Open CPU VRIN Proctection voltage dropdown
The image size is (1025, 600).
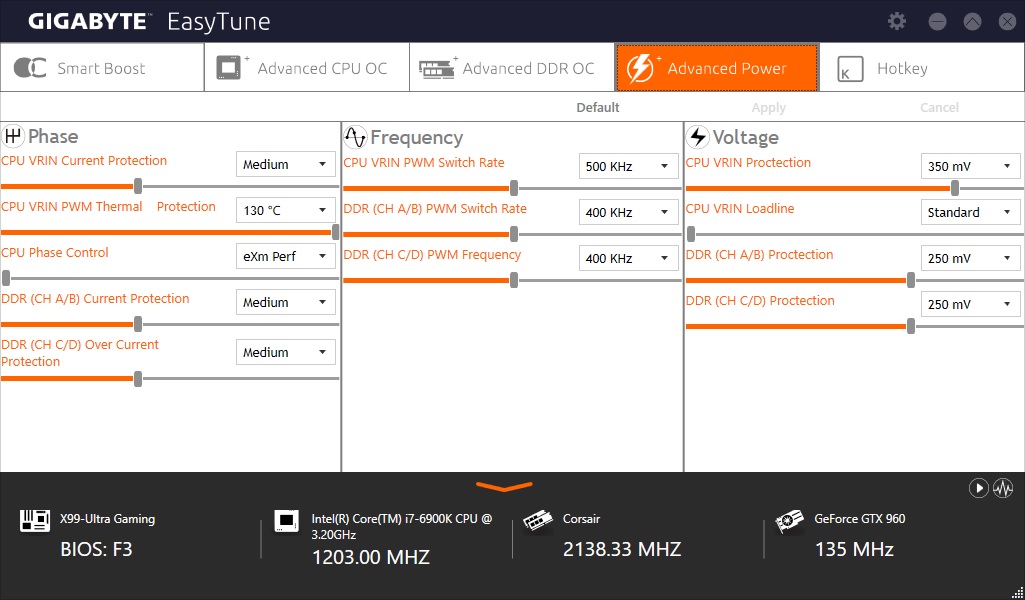coord(971,166)
